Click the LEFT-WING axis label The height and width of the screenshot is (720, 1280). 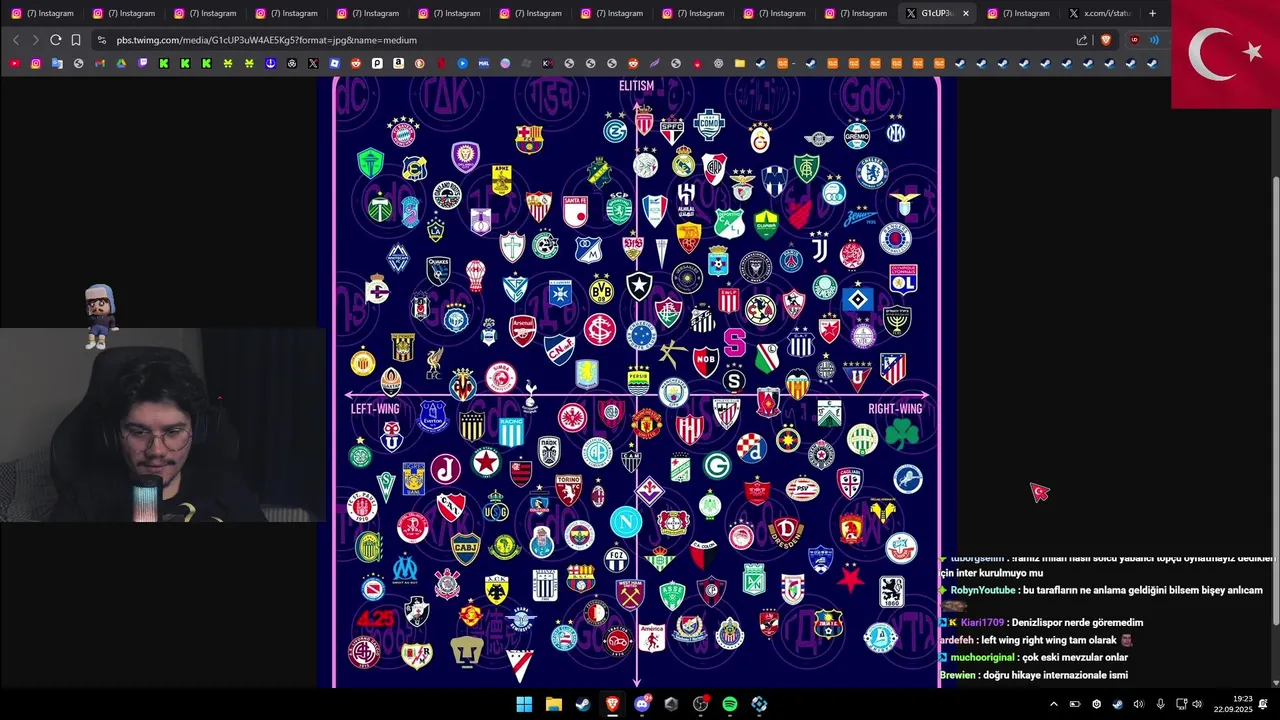click(375, 409)
